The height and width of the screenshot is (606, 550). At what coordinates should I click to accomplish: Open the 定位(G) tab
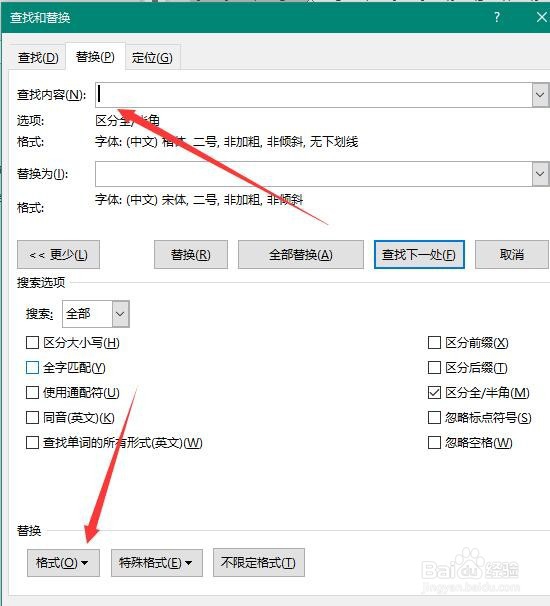tap(152, 58)
